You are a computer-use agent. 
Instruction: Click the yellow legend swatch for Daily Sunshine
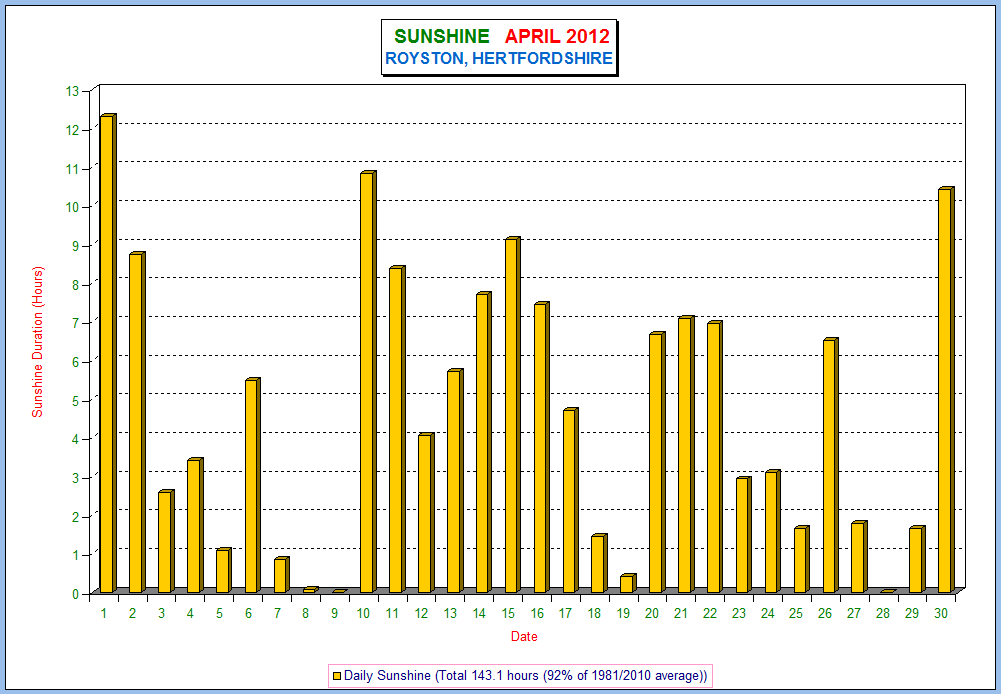pyautogui.click(x=337, y=675)
